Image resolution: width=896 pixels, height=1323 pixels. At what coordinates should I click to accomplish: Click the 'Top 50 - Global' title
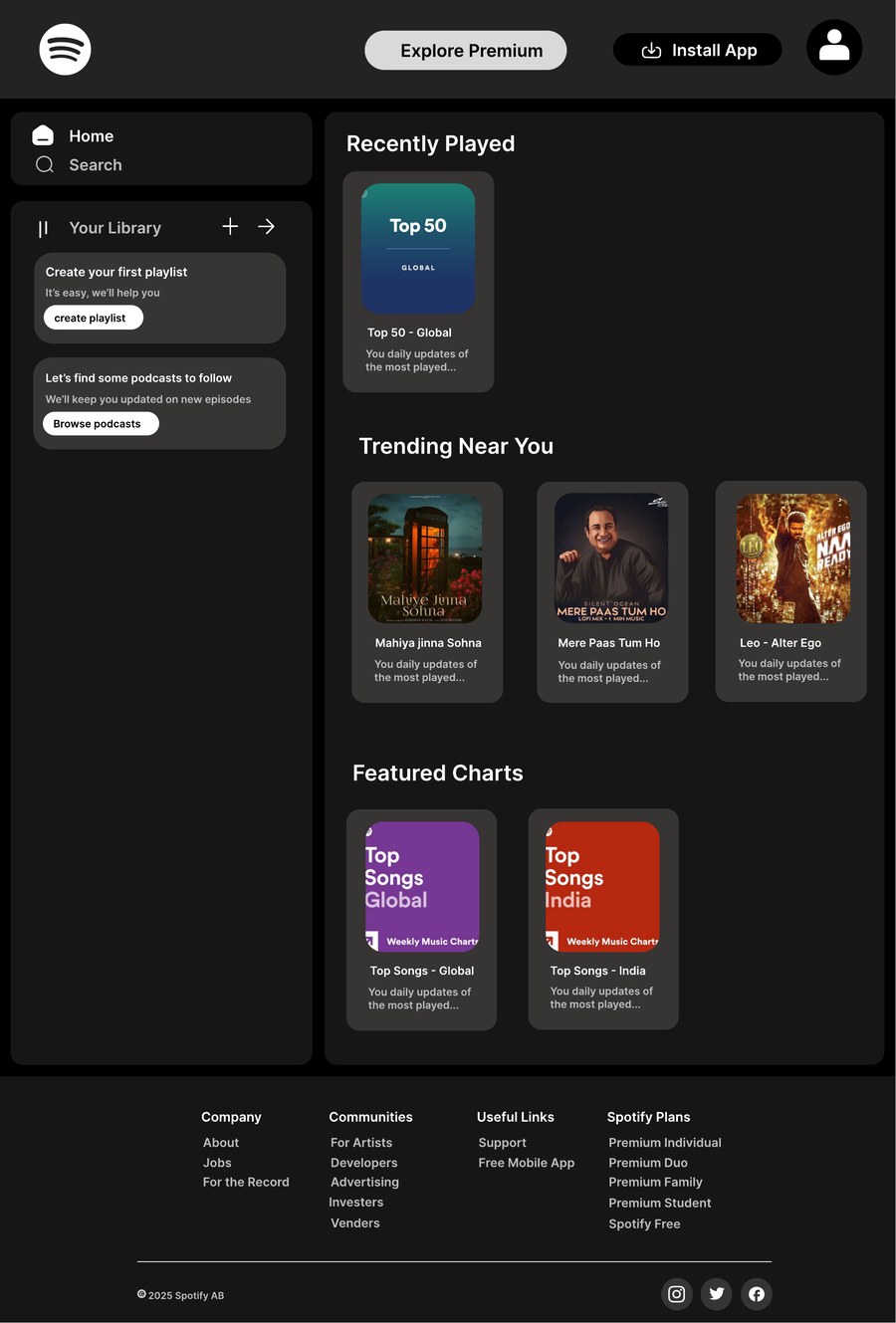(x=409, y=332)
